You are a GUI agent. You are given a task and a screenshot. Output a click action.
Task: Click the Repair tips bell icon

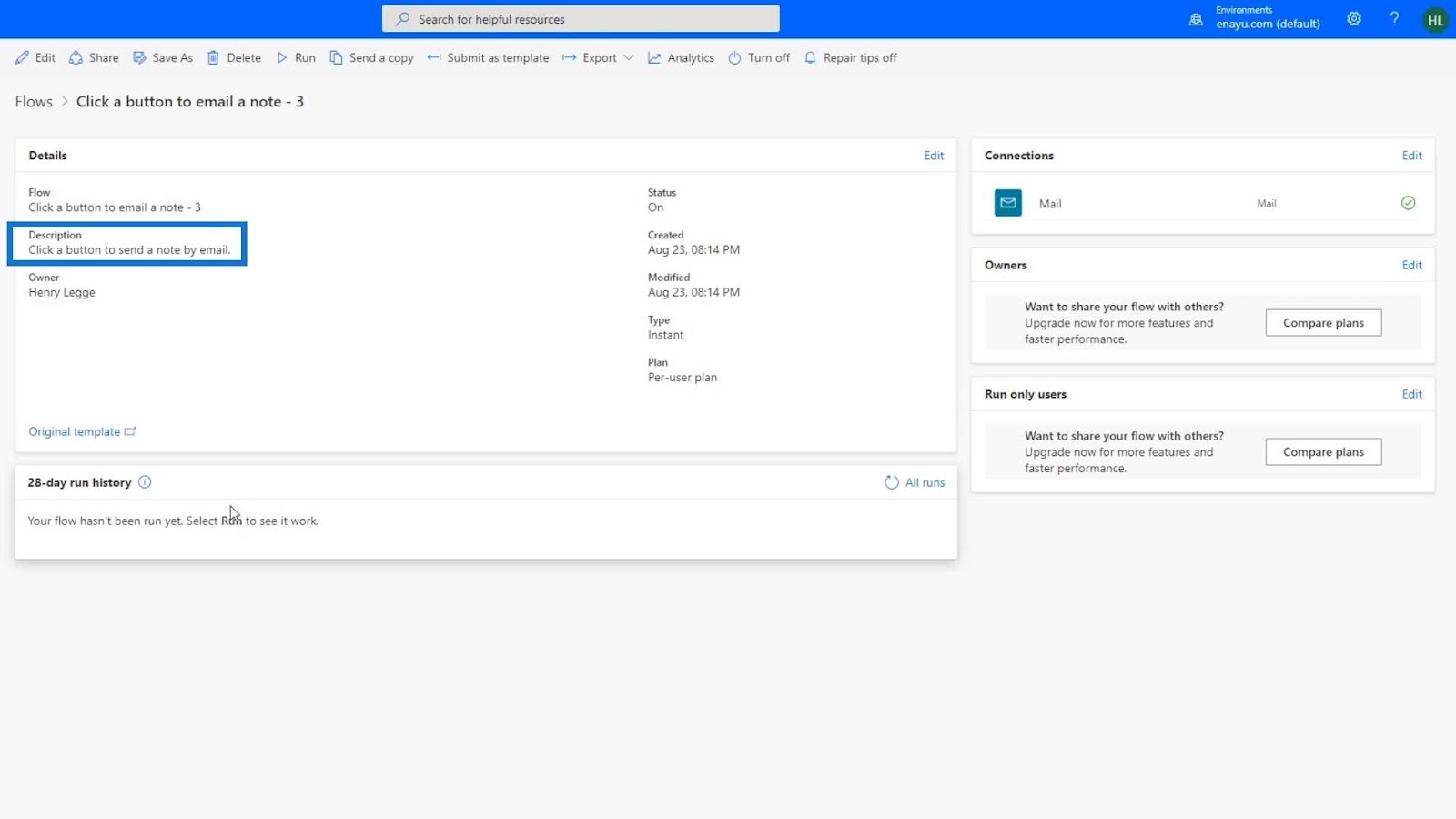(x=810, y=57)
